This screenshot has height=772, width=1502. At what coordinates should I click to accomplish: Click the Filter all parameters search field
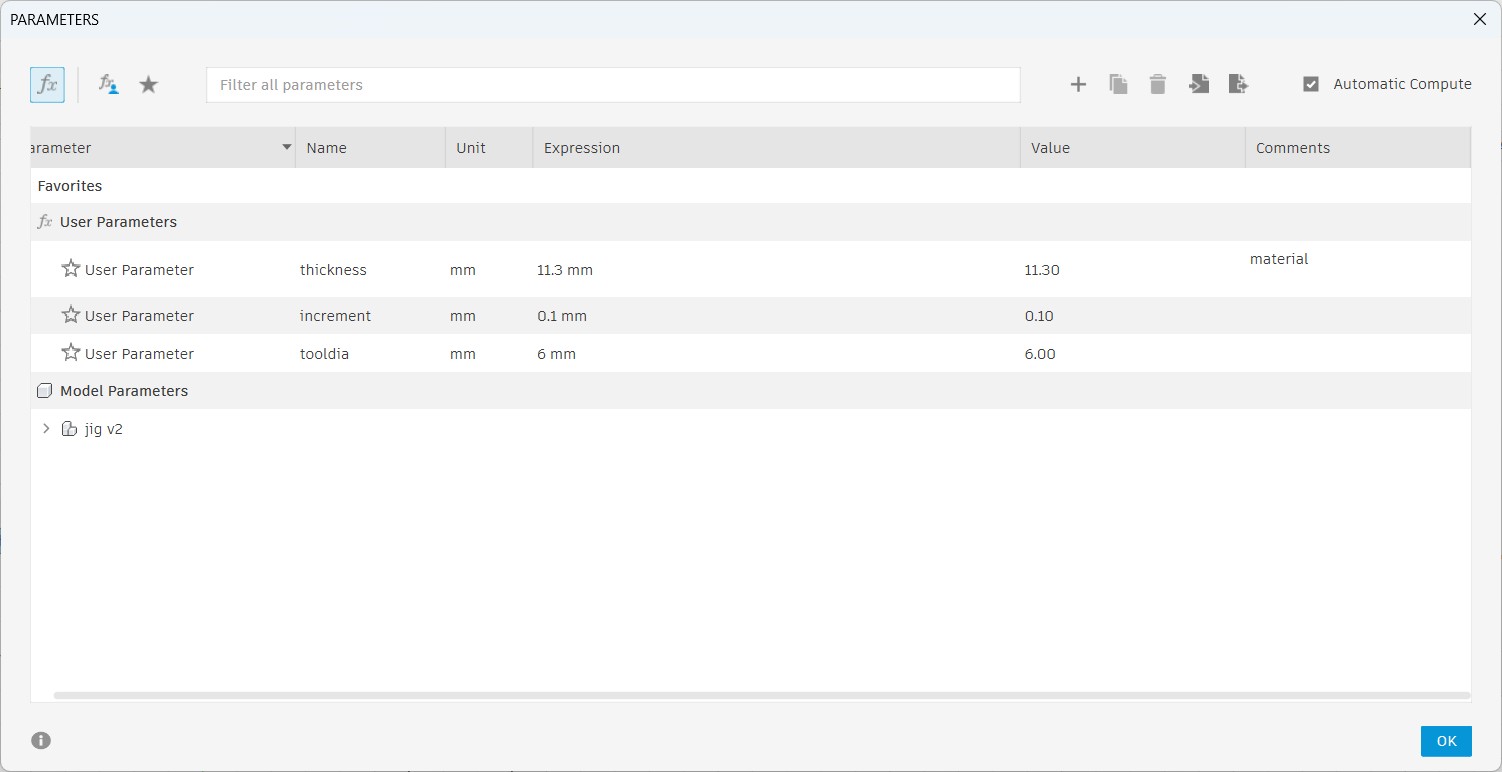(613, 85)
